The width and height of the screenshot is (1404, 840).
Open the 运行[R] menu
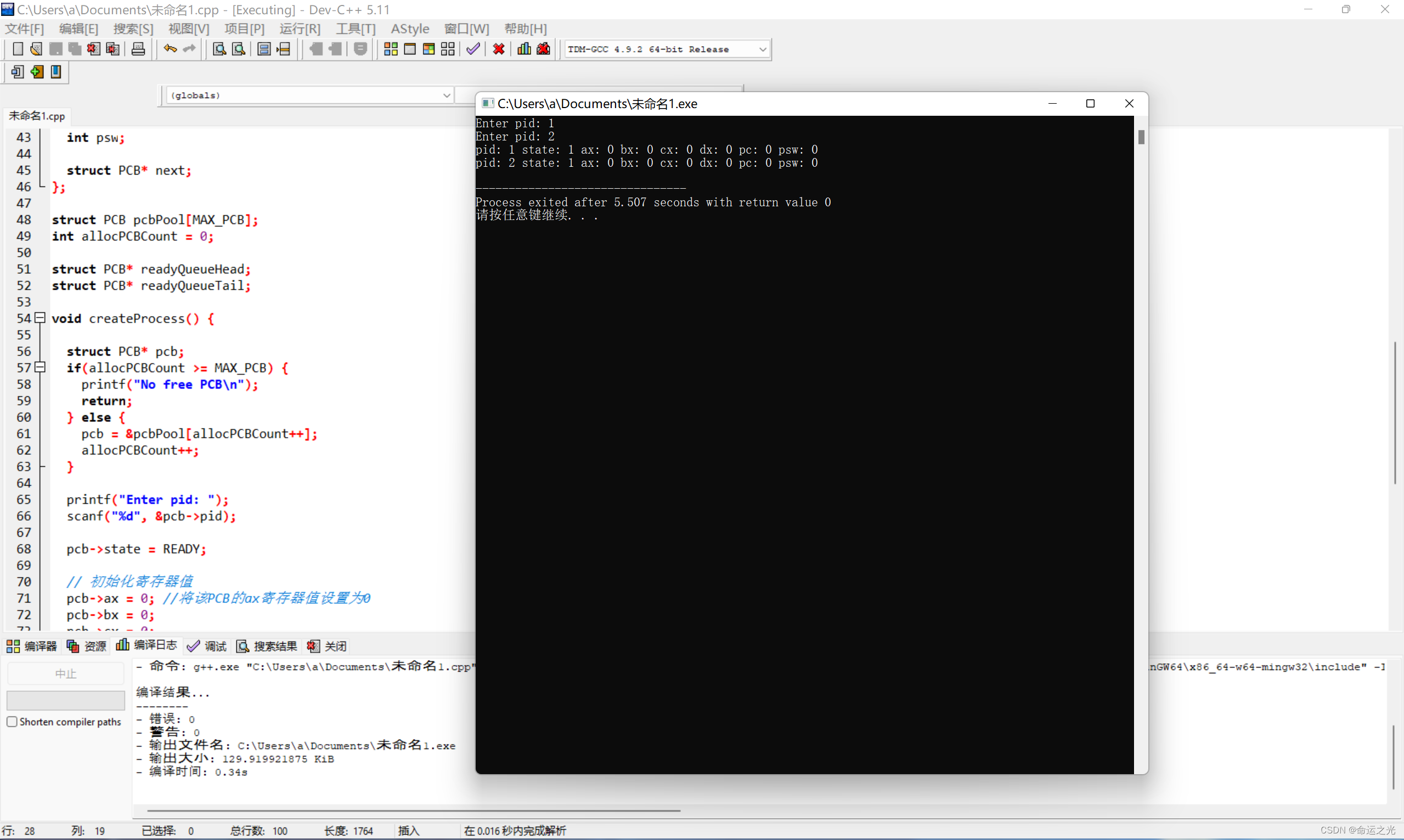300,29
